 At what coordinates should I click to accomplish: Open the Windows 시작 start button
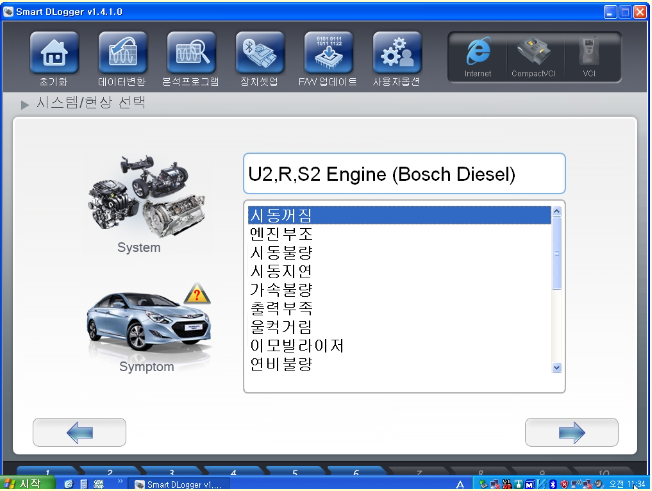(27, 484)
